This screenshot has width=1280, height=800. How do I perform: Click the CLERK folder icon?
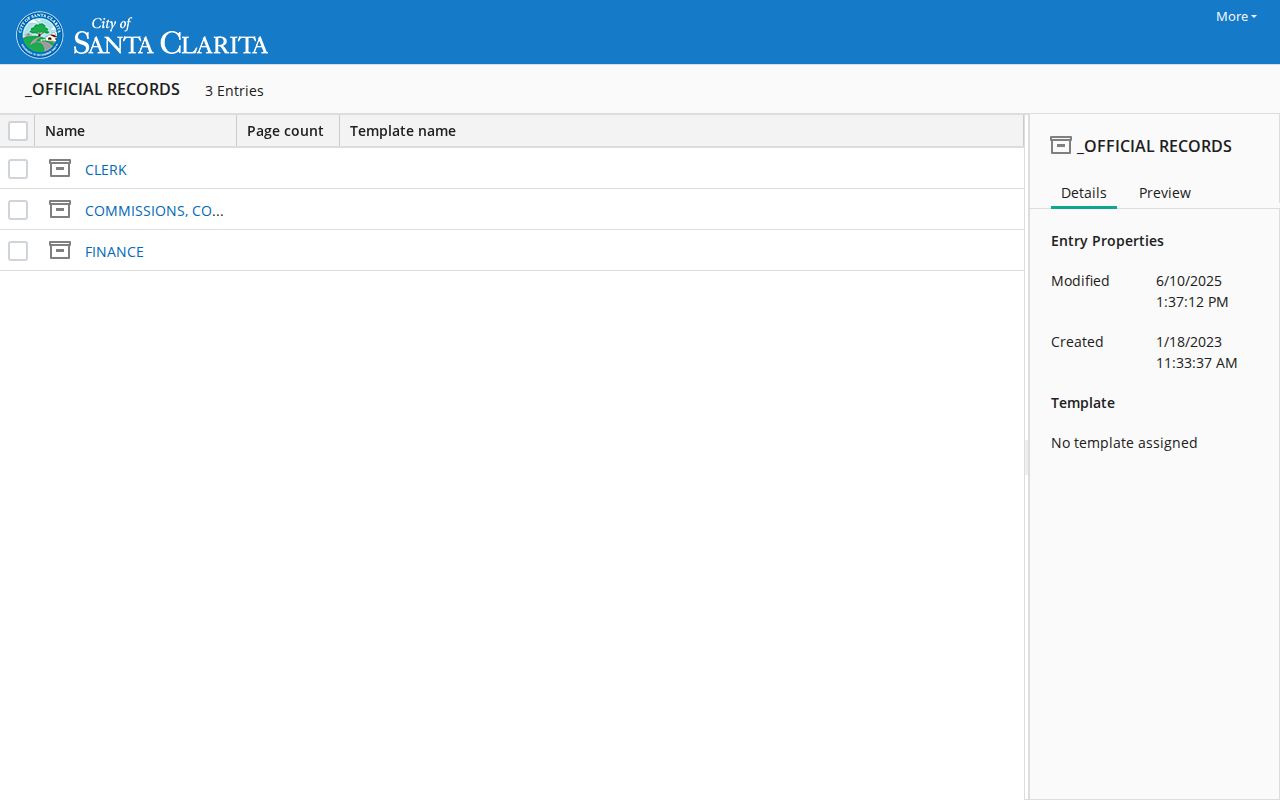(60, 168)
